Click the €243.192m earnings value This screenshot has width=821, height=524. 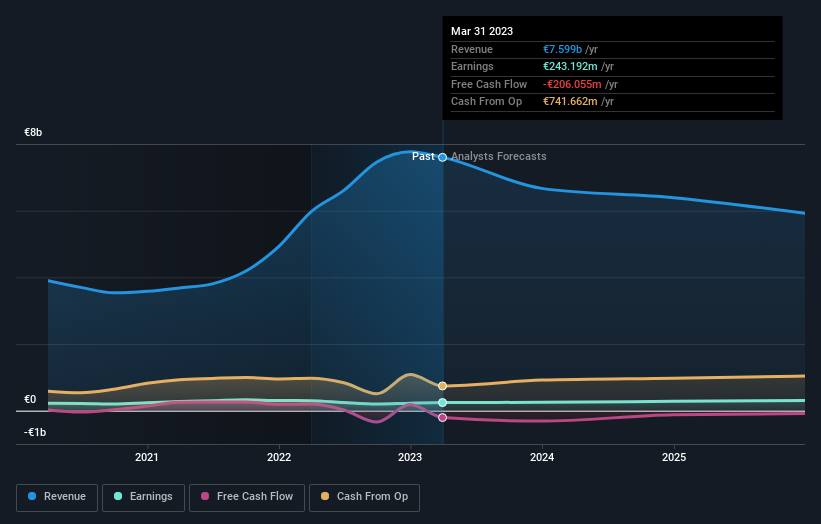tap(570, 66)
